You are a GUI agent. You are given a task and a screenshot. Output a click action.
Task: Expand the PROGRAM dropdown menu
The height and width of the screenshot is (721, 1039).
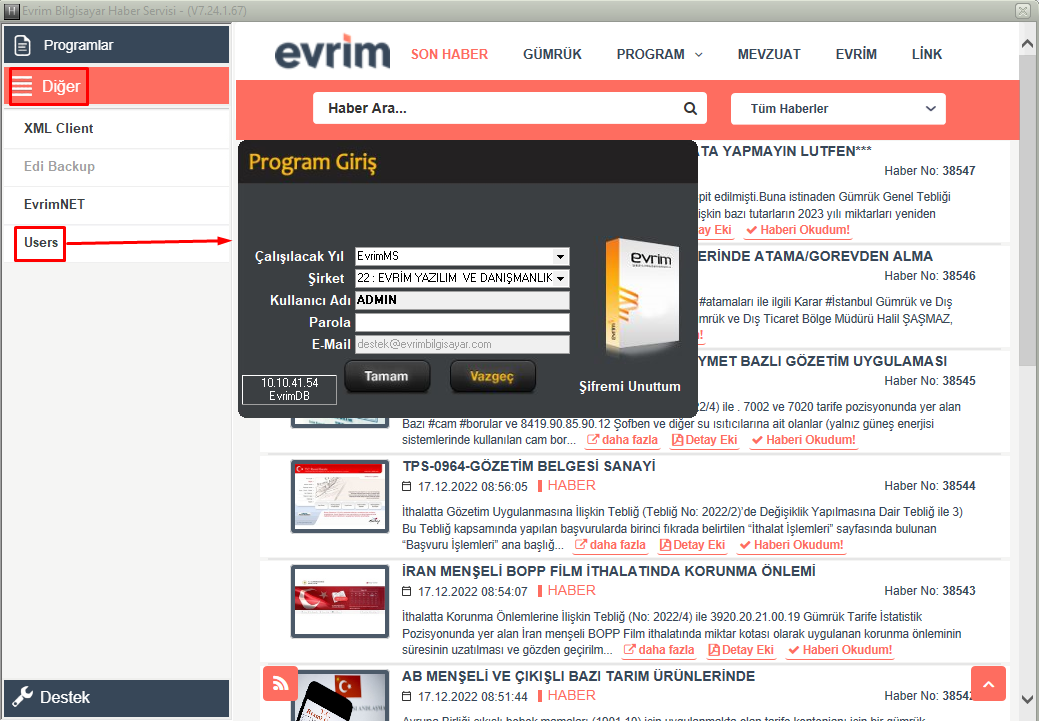[659, 54]
